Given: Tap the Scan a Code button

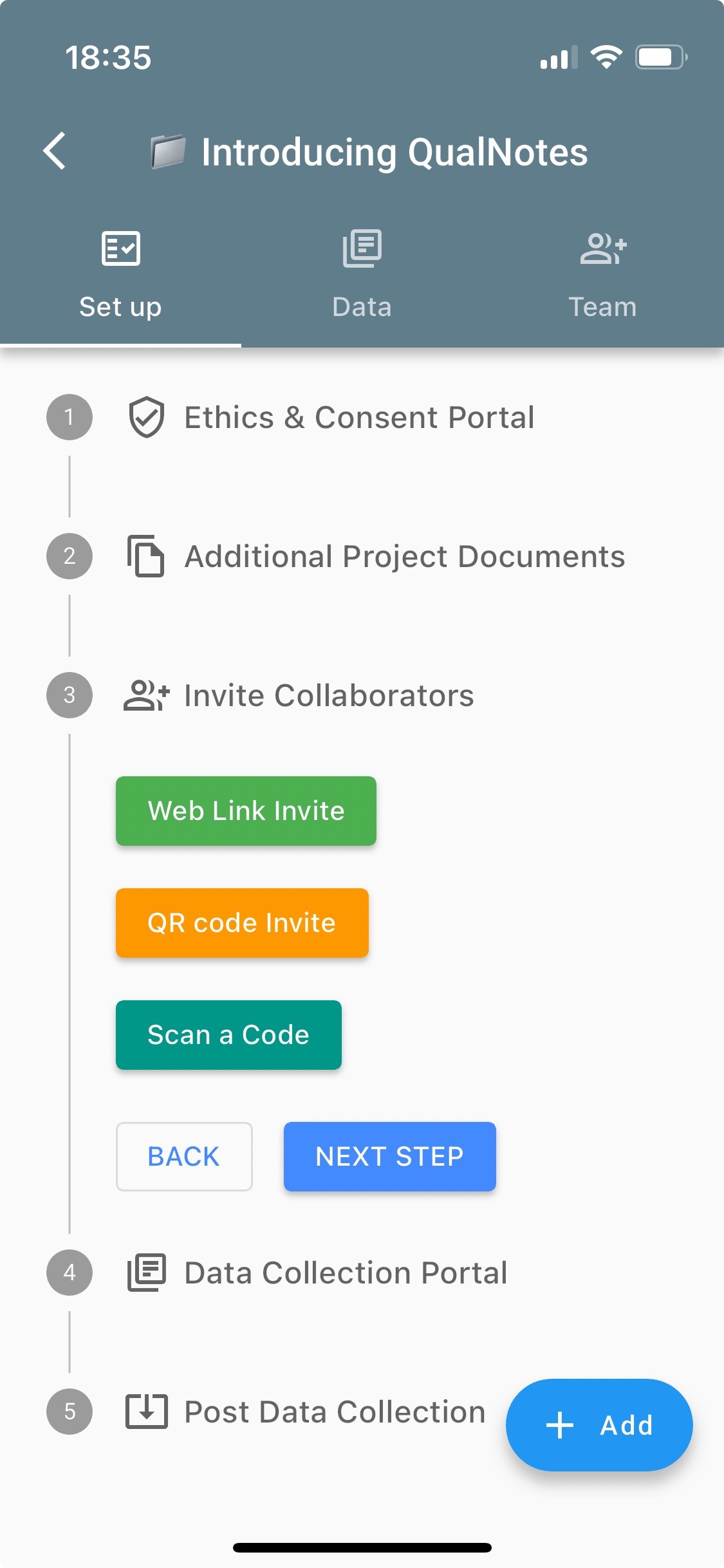Looking at the screenshot, I should [x=228, y=1035].
